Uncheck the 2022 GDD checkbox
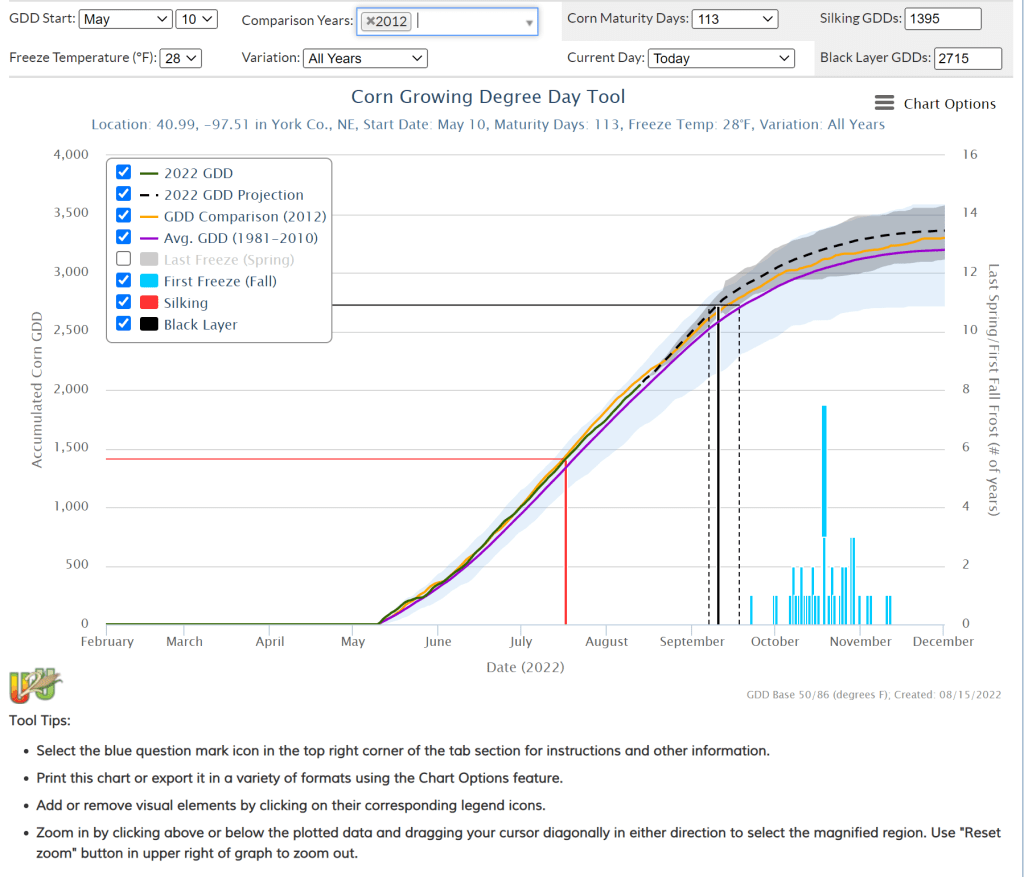Image resolution: width=1024 pixels, height=877 pixels. [x=123, y=173]
